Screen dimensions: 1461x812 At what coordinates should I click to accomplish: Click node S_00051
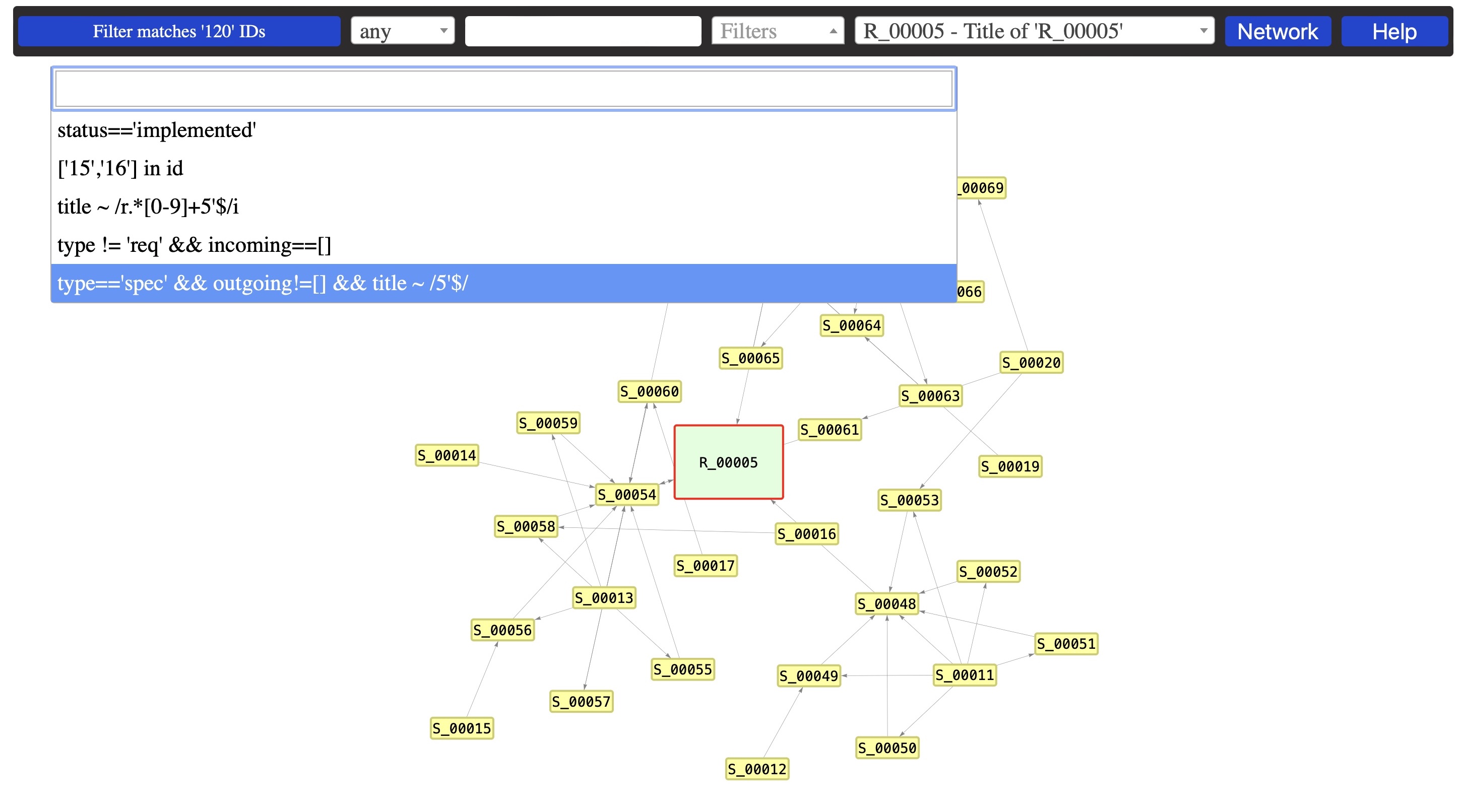click(1066, 644)
